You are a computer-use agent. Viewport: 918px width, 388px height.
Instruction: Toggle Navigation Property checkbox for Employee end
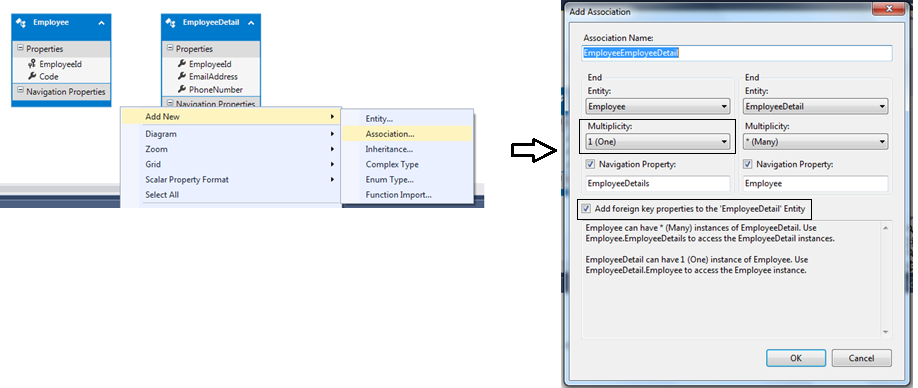click(590, 165)
